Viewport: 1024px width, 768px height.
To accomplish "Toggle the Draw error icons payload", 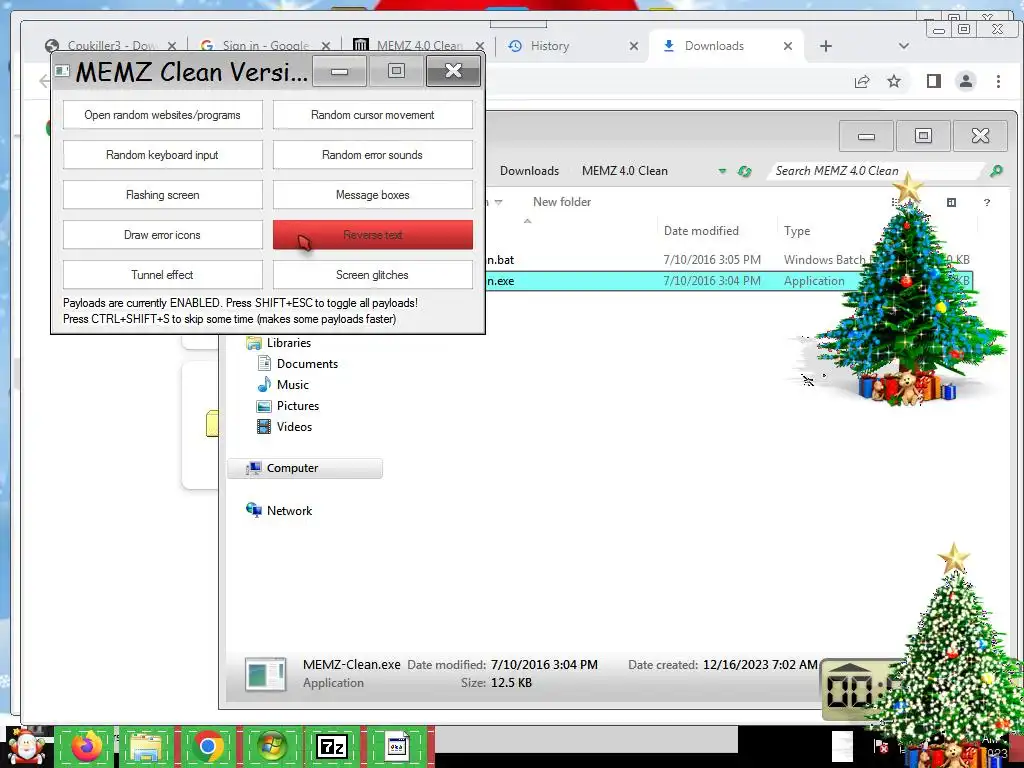I will pyautogui.click(x=163, y=234).
